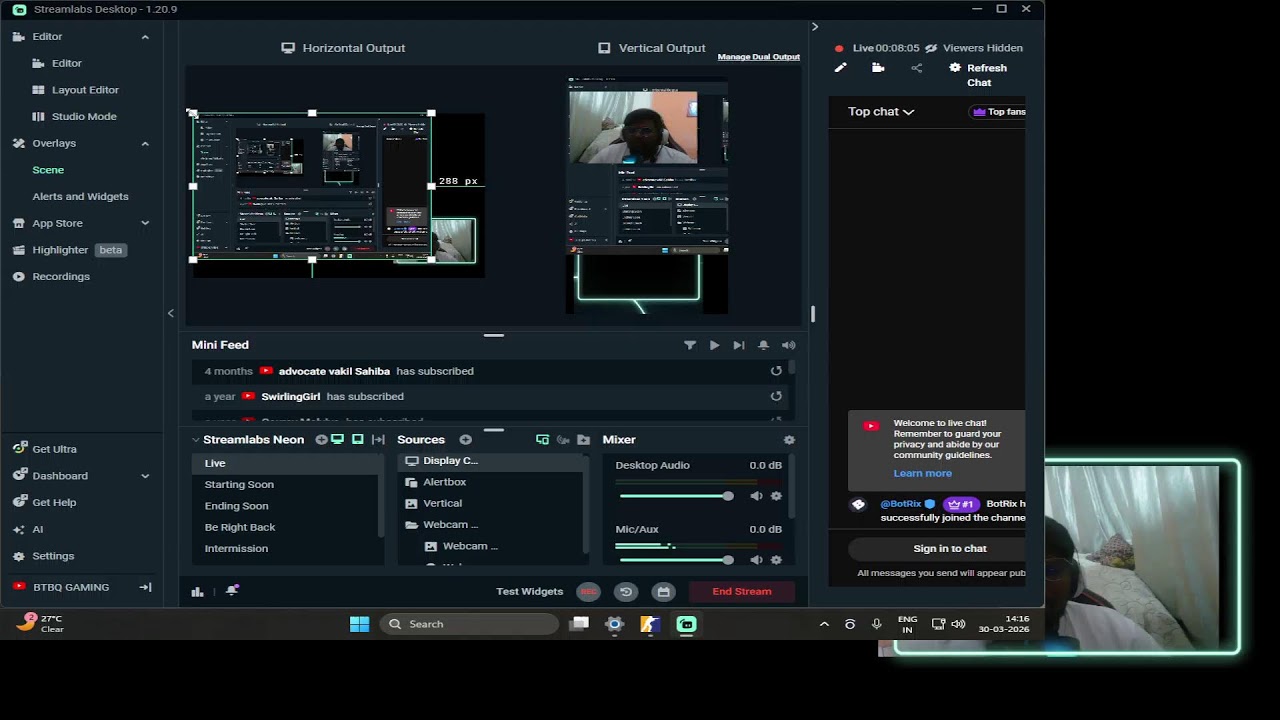Expand the Dashboard chevron

[x=145, y=476]
